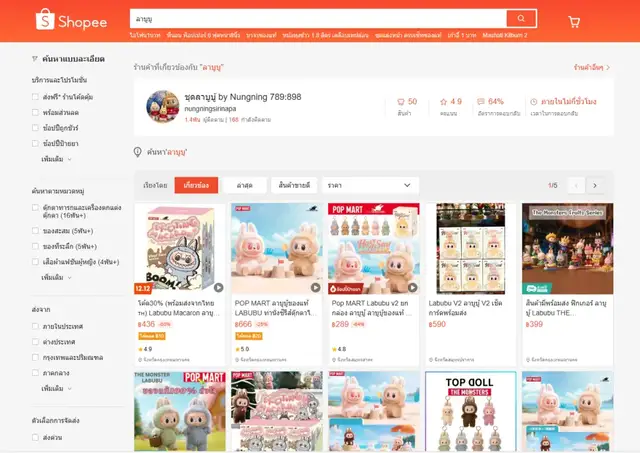Click the green badge on ฿399 product
The height and width of the screenshot is (453, 640).
pos(537,289)
